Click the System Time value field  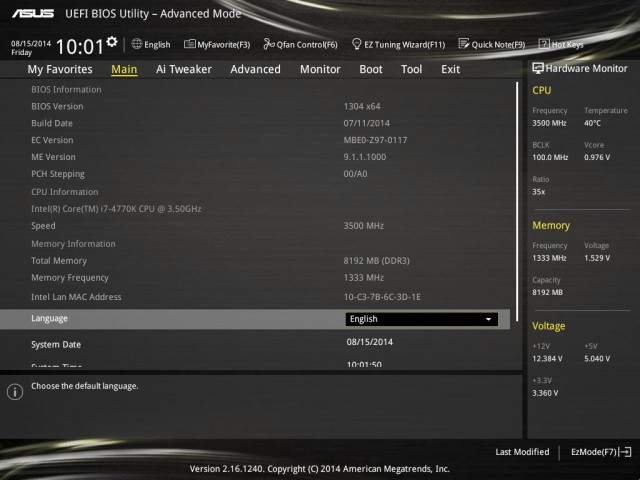pyautogui.click(x=364, y=364)
